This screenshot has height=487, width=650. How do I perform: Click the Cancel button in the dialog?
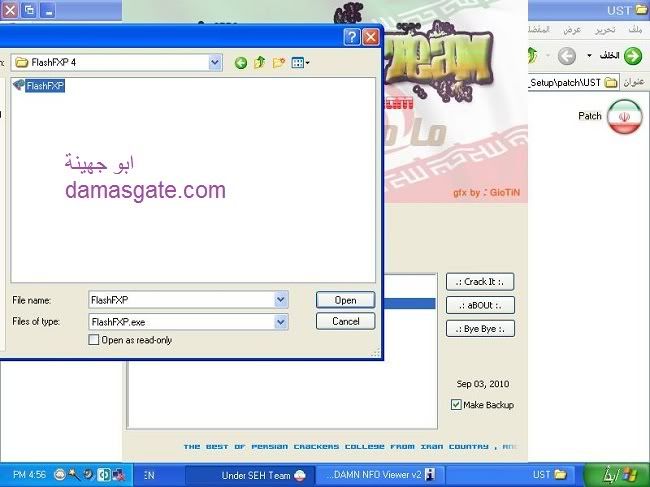tap(345, 321)
